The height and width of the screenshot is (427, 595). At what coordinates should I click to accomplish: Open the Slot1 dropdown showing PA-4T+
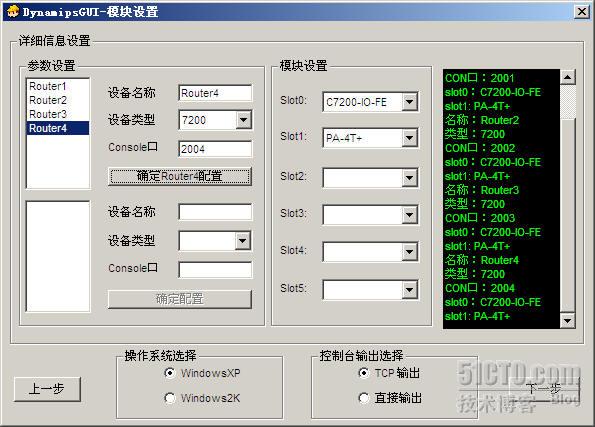pos(409,138)
